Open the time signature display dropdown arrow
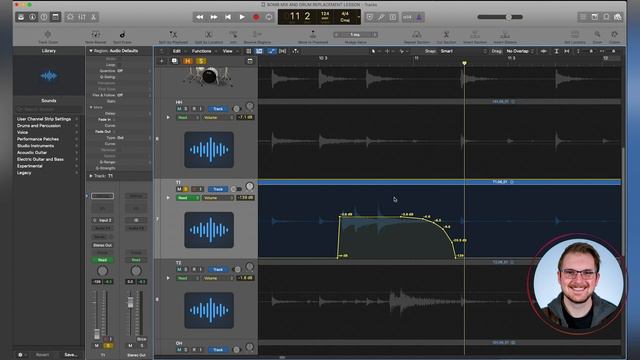The image size is (640, 360). coord(358,17)
